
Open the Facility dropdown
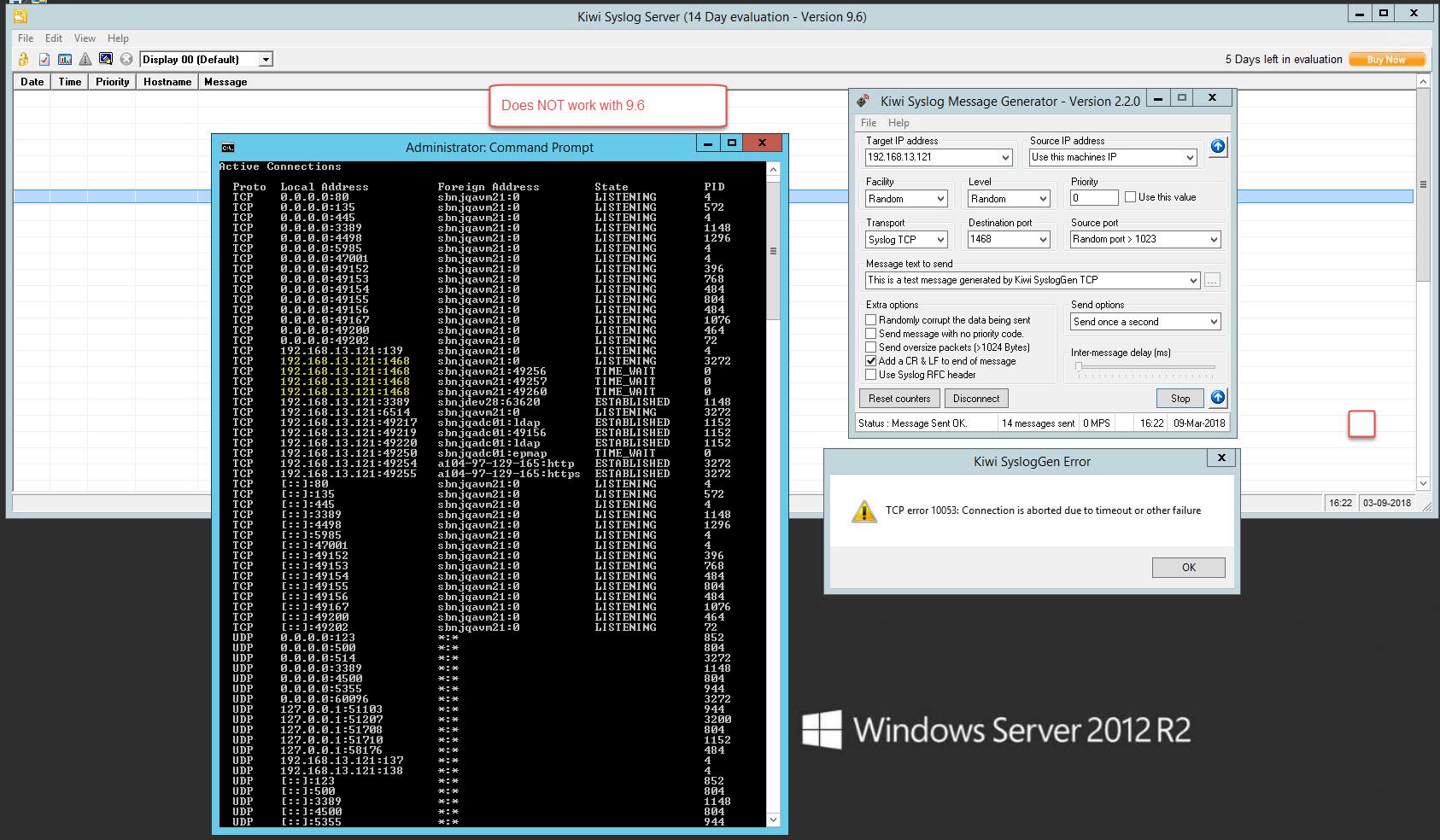[940, 199]
